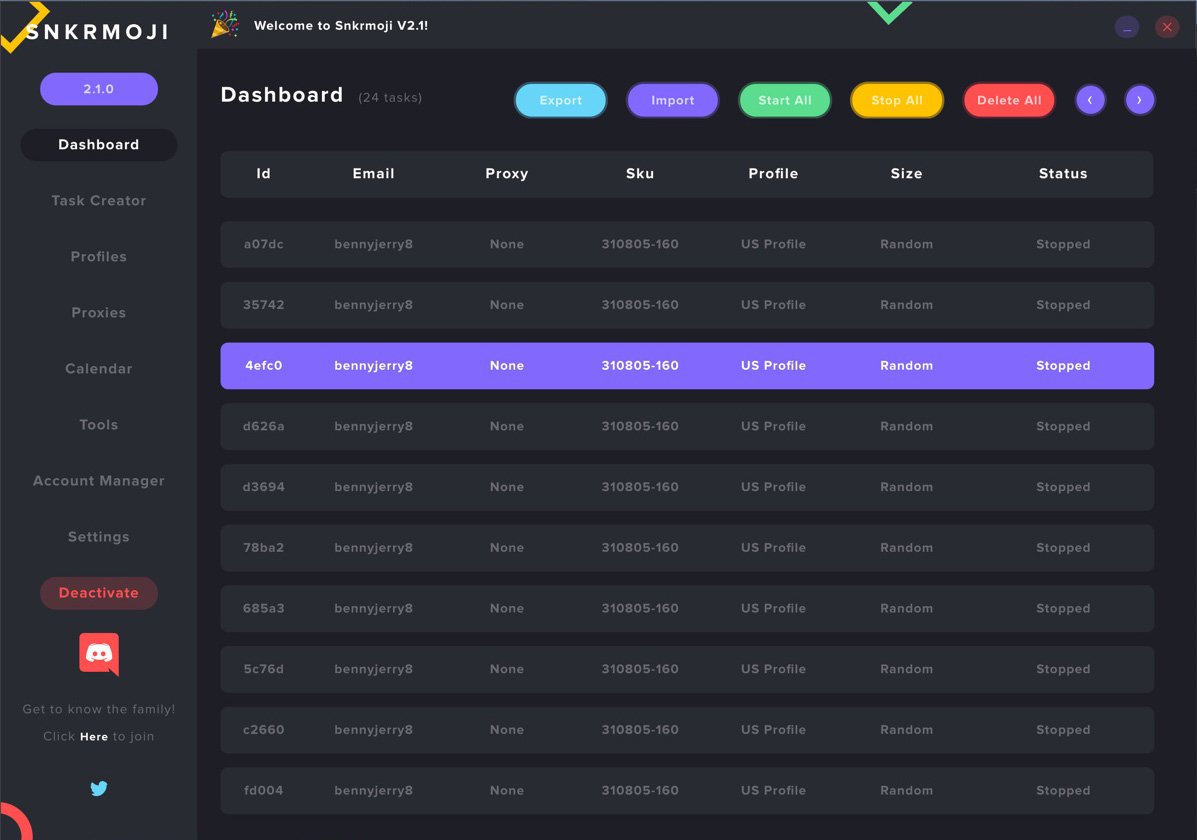The height and width of the screenshot is (840, 1197).
Task: Open Dashboard in the sidebar
Action: point(98,144)
